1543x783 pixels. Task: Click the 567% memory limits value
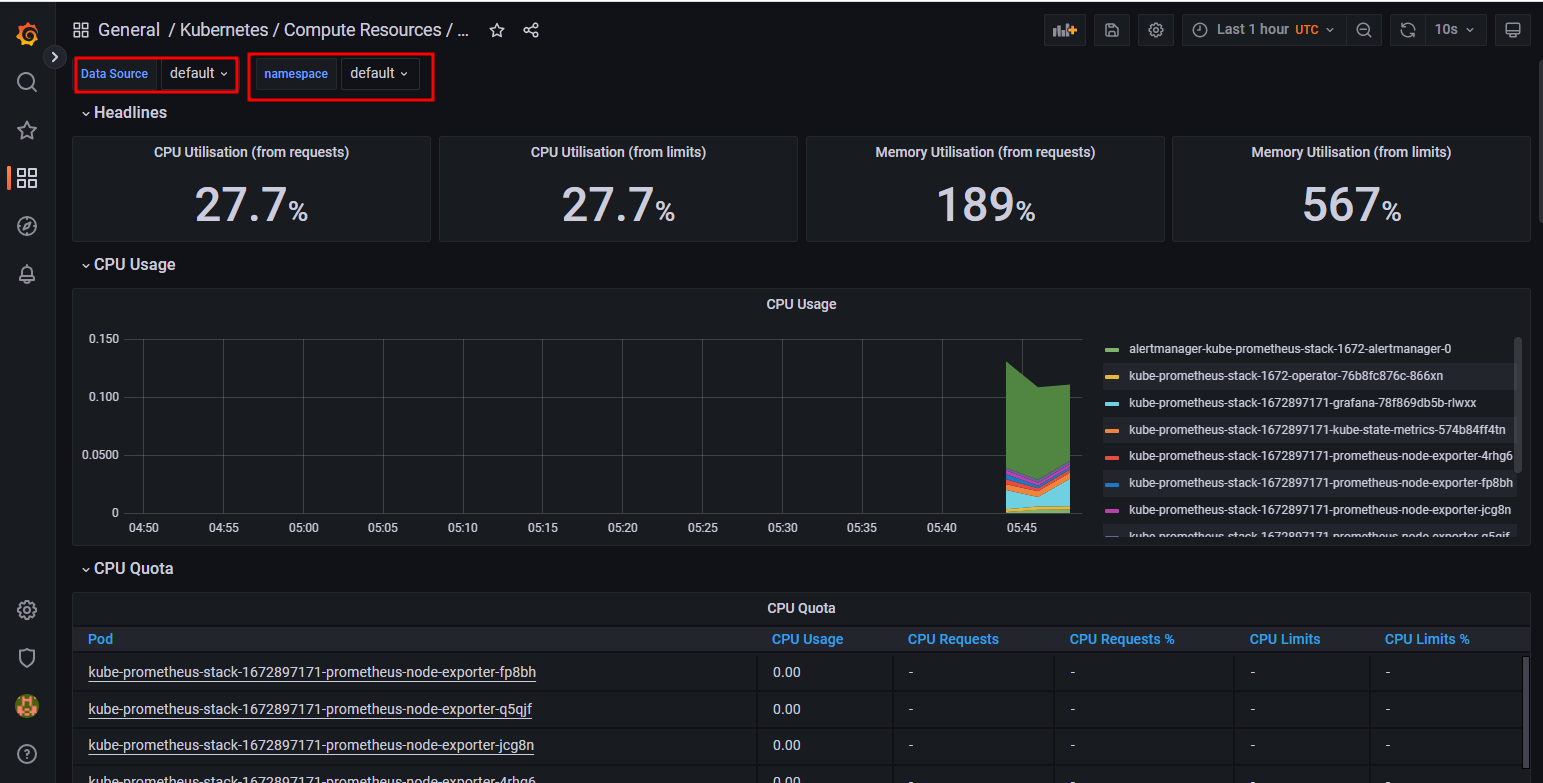pyautogui.click(x=1351, y=205)
